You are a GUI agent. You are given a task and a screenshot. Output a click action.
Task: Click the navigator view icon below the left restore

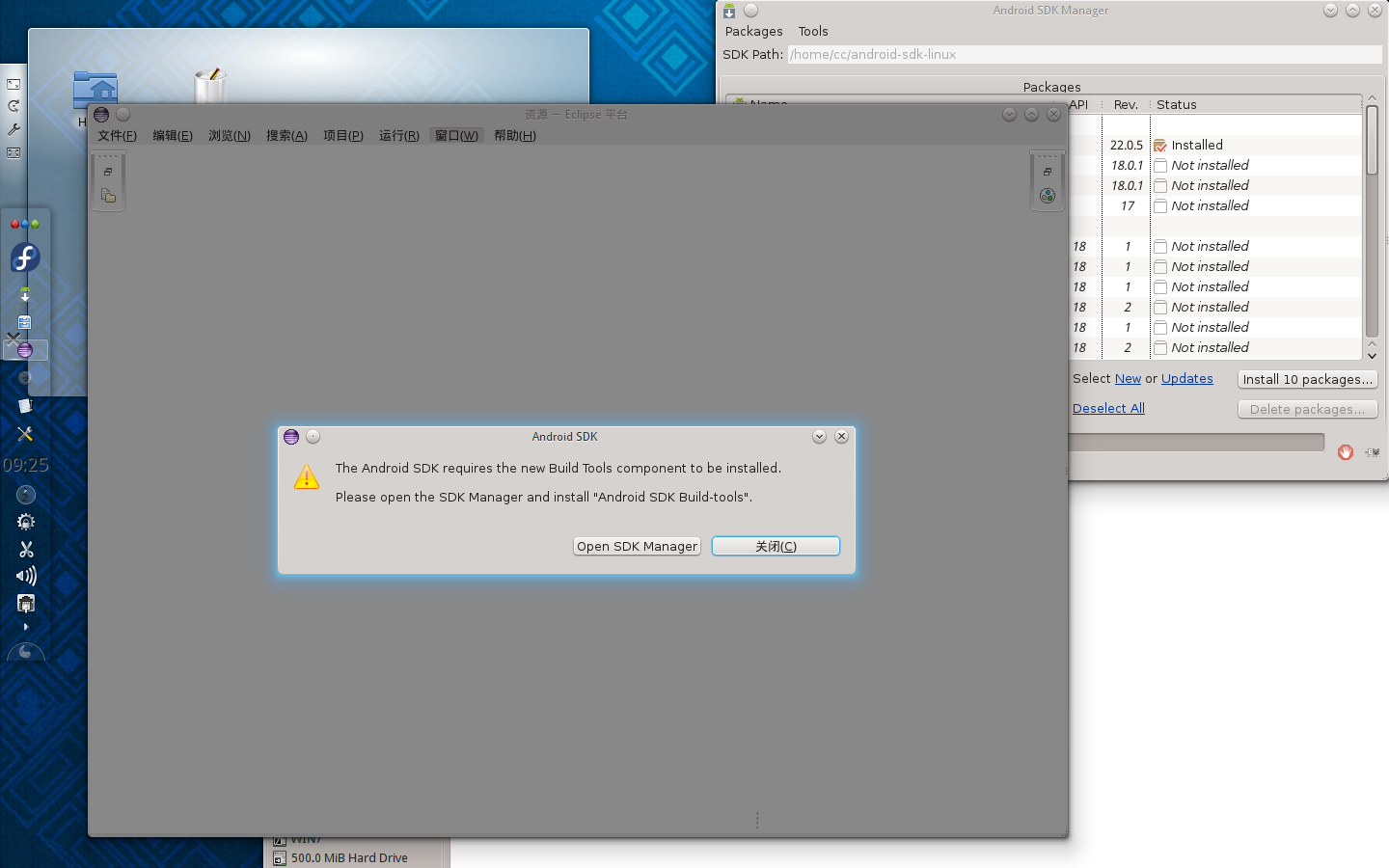pos(108,196)
